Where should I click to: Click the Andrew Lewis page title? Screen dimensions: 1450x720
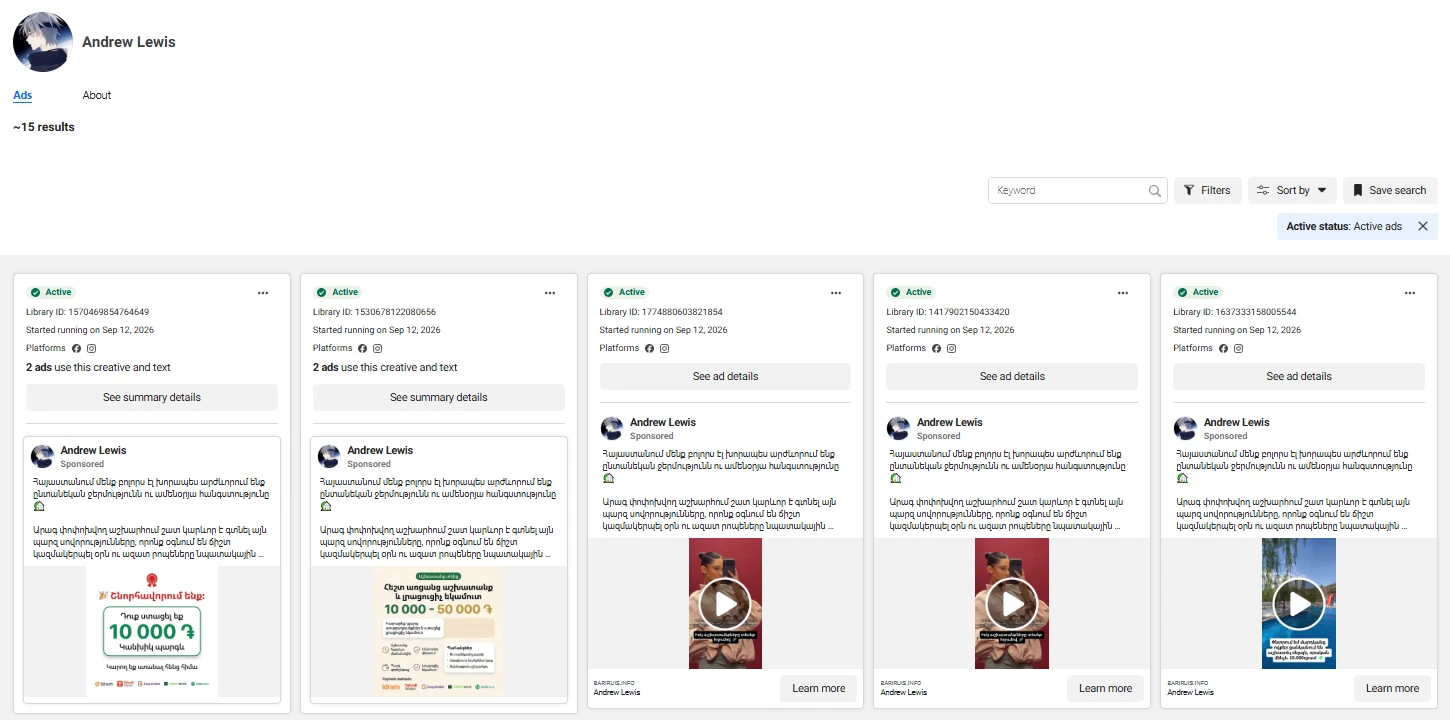coord(129,42)
